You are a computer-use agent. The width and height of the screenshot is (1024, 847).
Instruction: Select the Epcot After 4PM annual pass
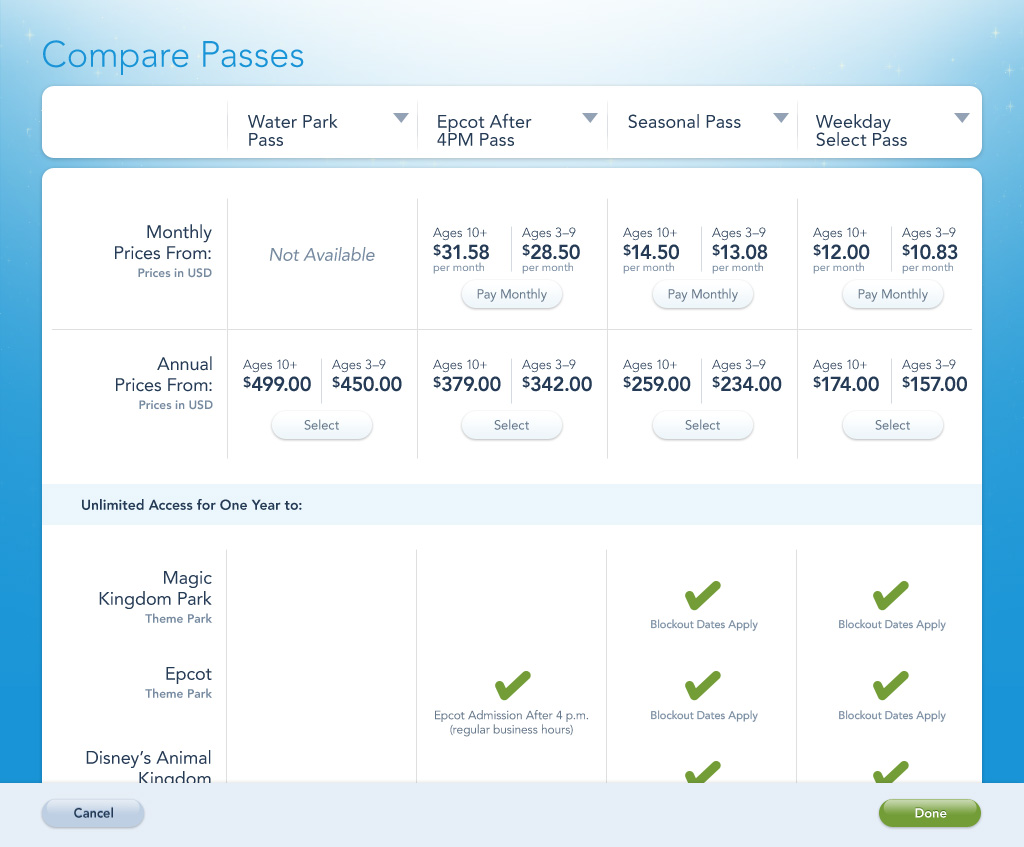[512, 426]
